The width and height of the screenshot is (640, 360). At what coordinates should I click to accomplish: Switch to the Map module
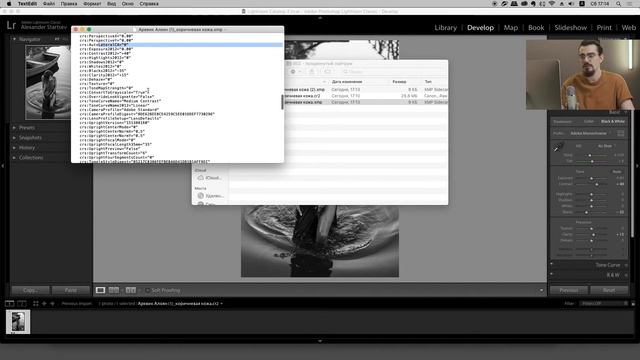[x=511, y=27]
